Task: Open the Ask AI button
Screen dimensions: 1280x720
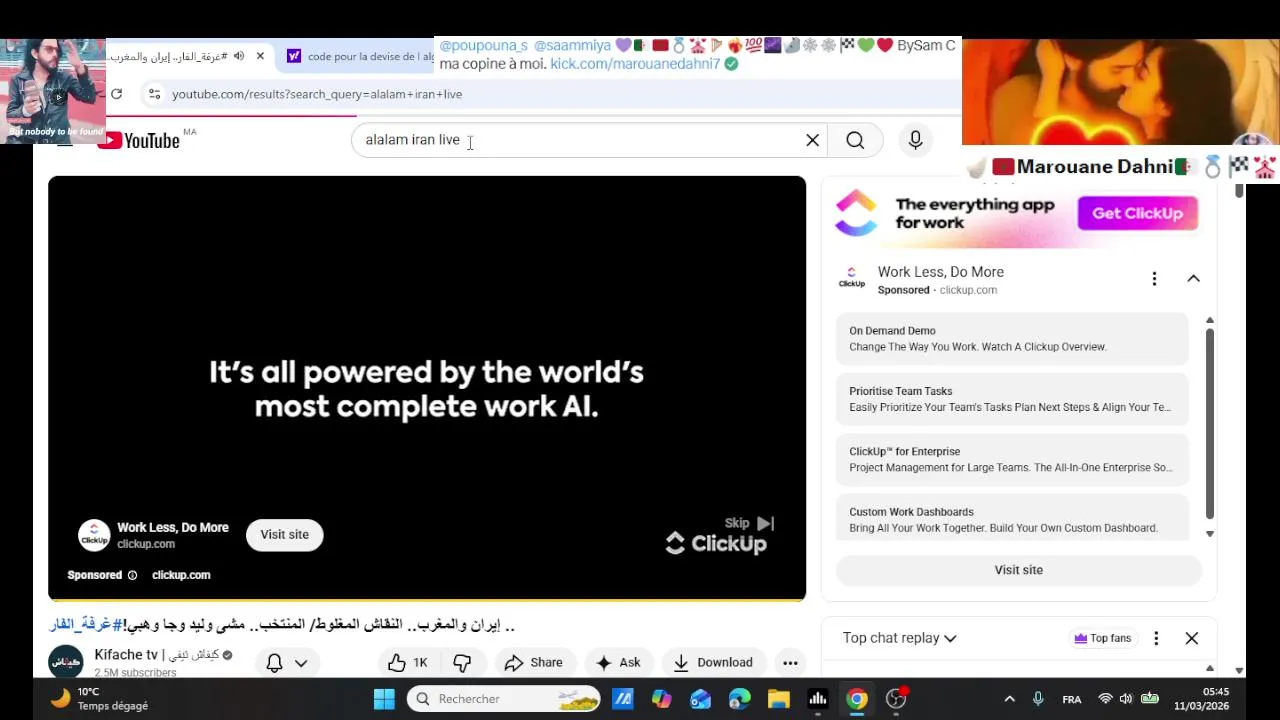Action: coord(619,662)
